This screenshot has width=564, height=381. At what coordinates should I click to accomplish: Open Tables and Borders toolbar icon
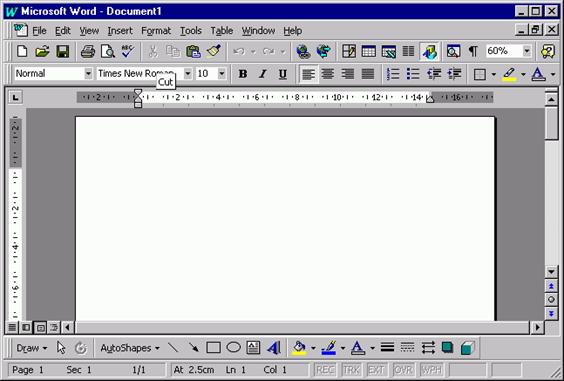[349, 51]
